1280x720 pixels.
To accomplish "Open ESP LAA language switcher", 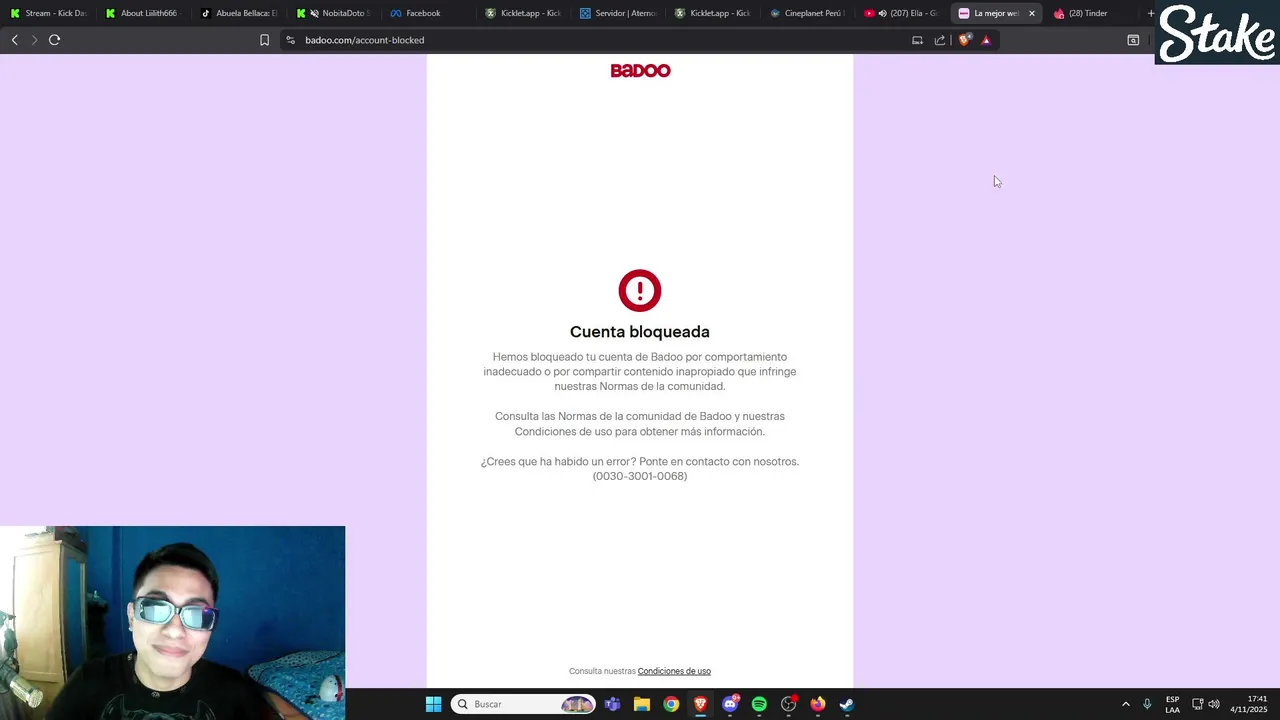I will pyautogui.click(x=1172, y=704).
